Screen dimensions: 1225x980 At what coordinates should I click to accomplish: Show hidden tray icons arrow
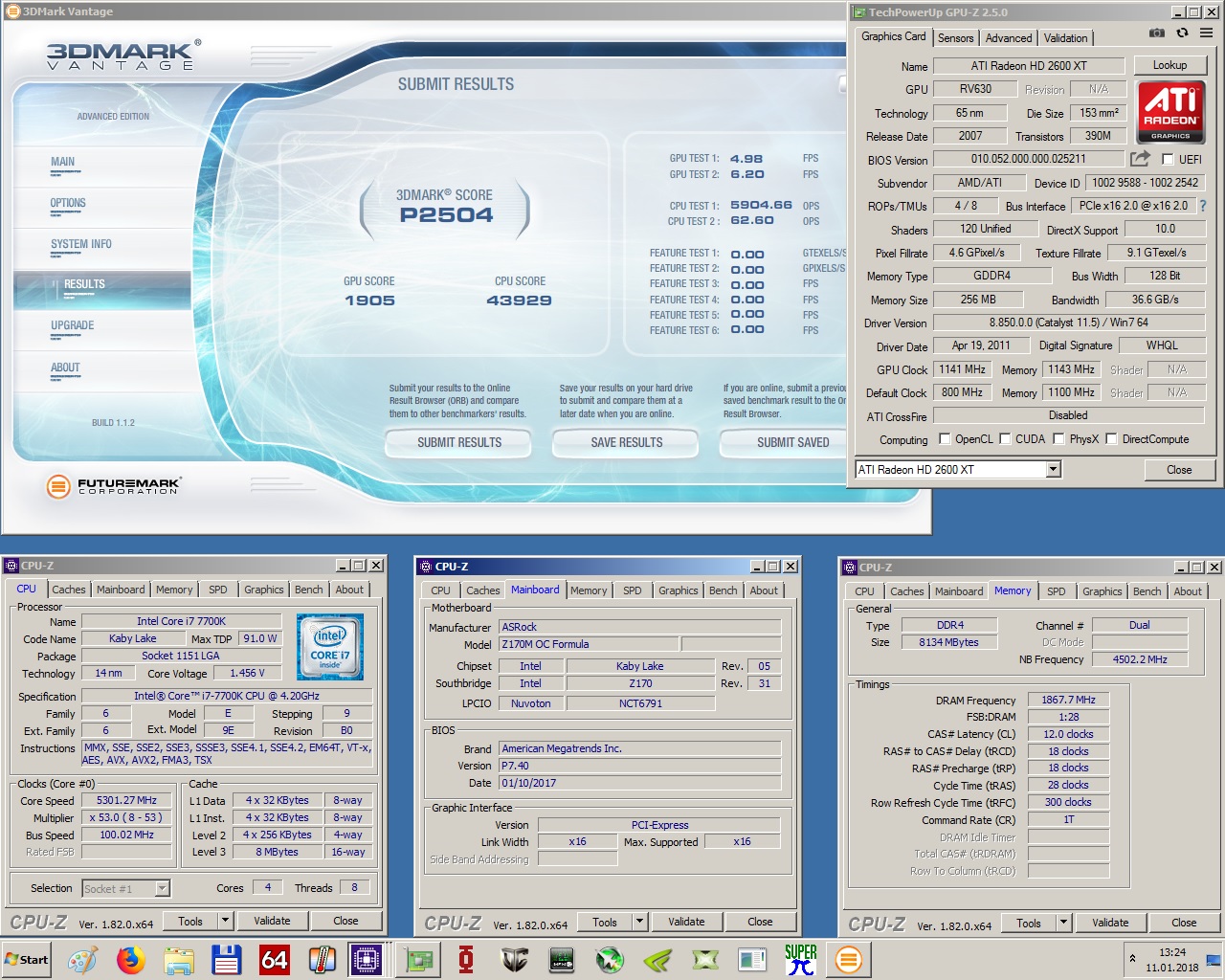click(x=1133, y=958)
